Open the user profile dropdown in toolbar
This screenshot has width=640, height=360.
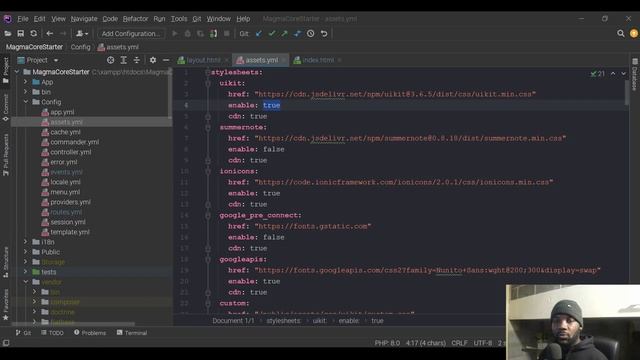tap(82, 33)
